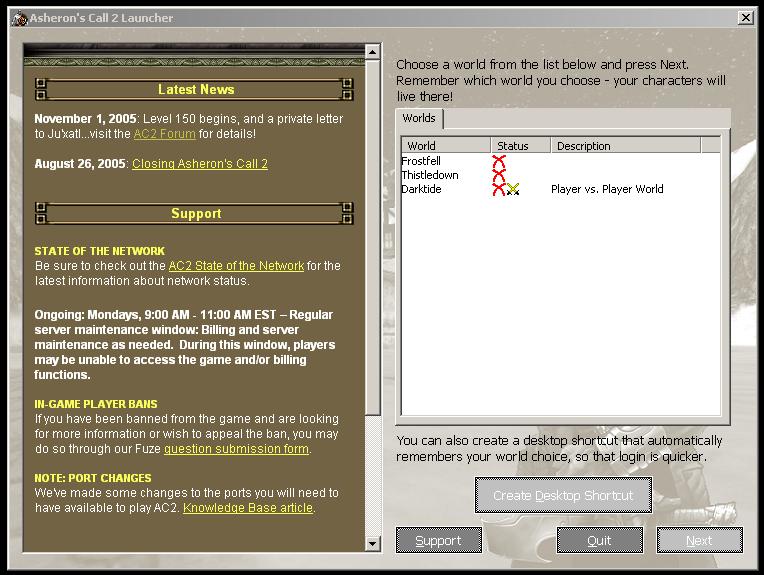This screenshot has width=764, height=575.
Task: Select the Darktide world
Action: pyautogui.click(x=421, y=189)
